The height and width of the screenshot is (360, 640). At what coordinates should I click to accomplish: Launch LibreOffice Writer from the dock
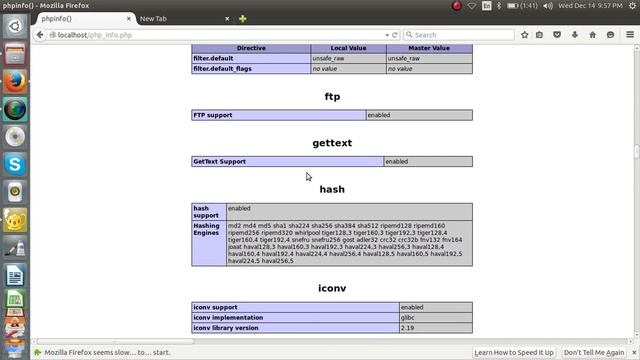tap(15, 275)
